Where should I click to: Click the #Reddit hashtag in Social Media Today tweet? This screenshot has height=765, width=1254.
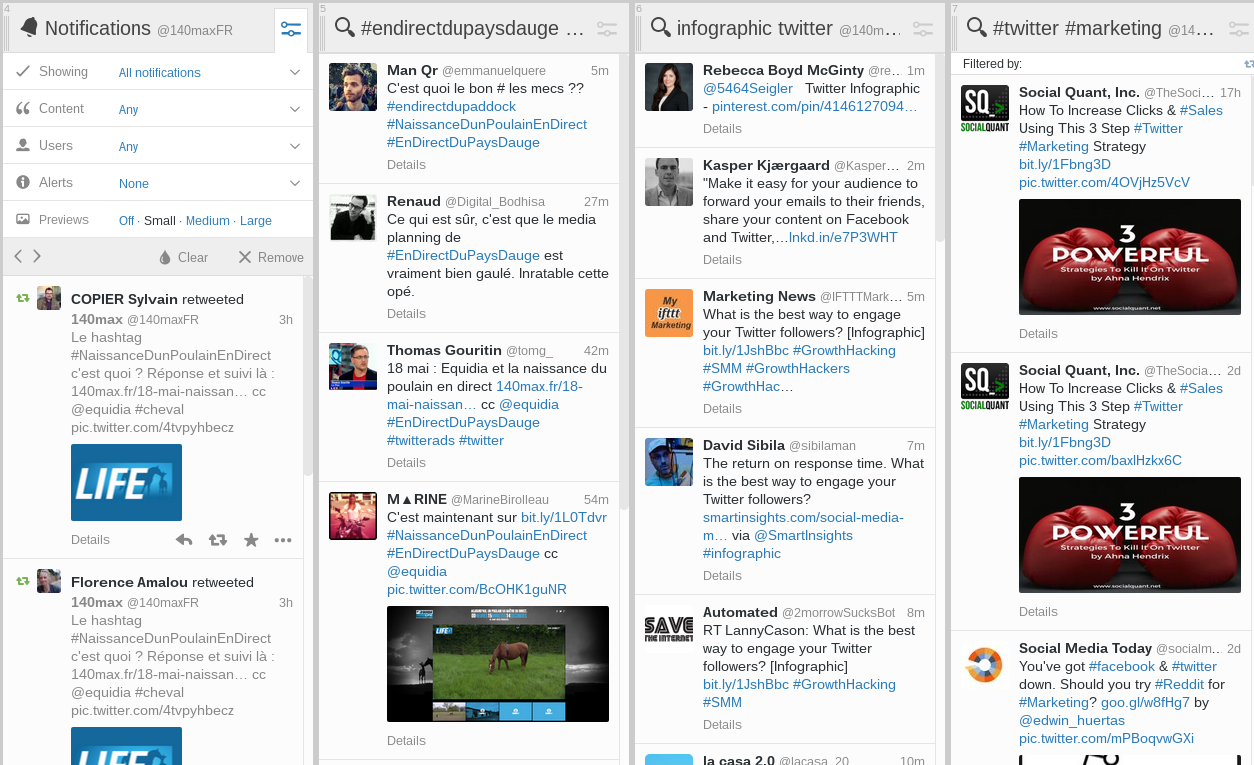[1179, 684]
